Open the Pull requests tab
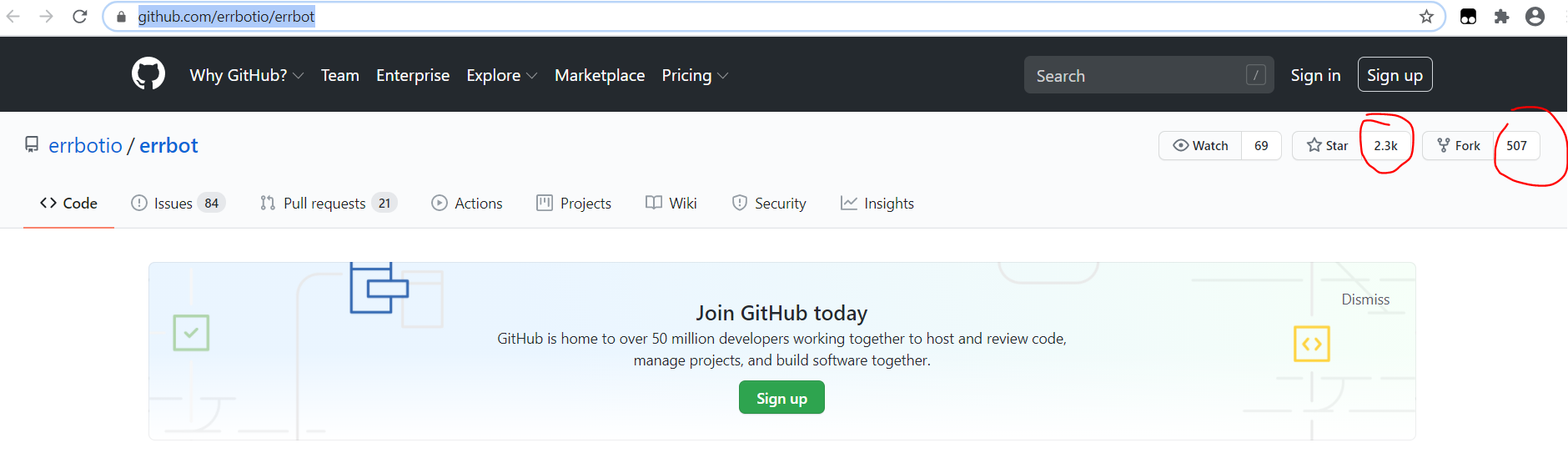1568x463 pixels. [324, 203]
